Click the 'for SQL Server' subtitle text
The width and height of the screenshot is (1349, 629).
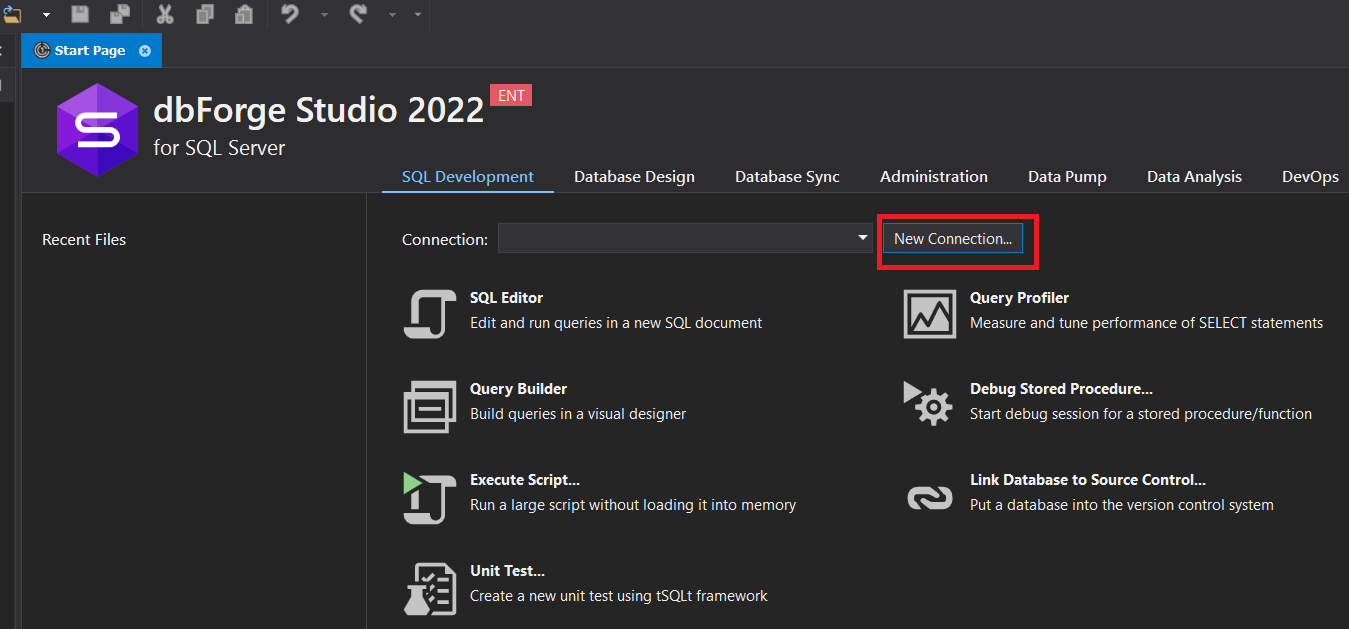(x=219, y=148)
